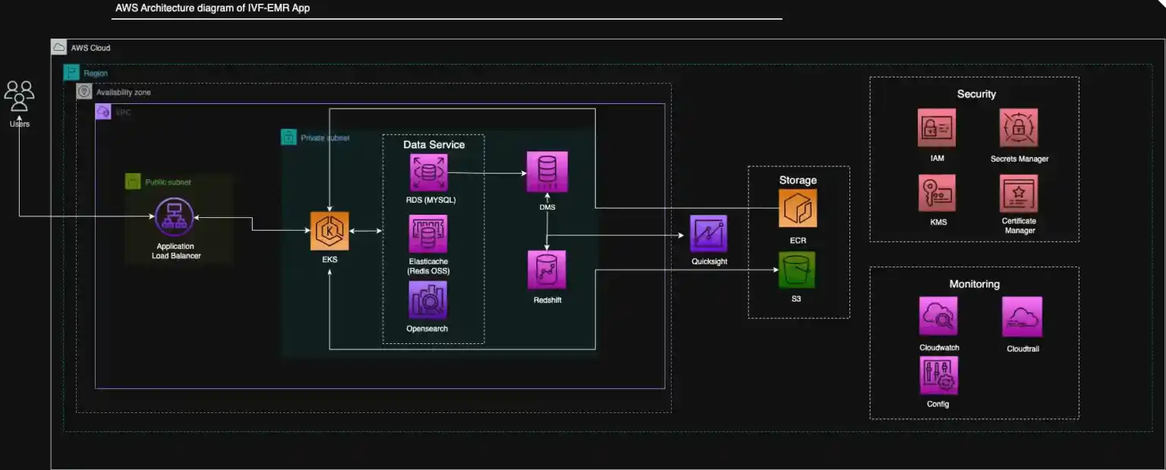Select the KMS label text
This screenshot has height=470, width=1166.
point(938,222)
